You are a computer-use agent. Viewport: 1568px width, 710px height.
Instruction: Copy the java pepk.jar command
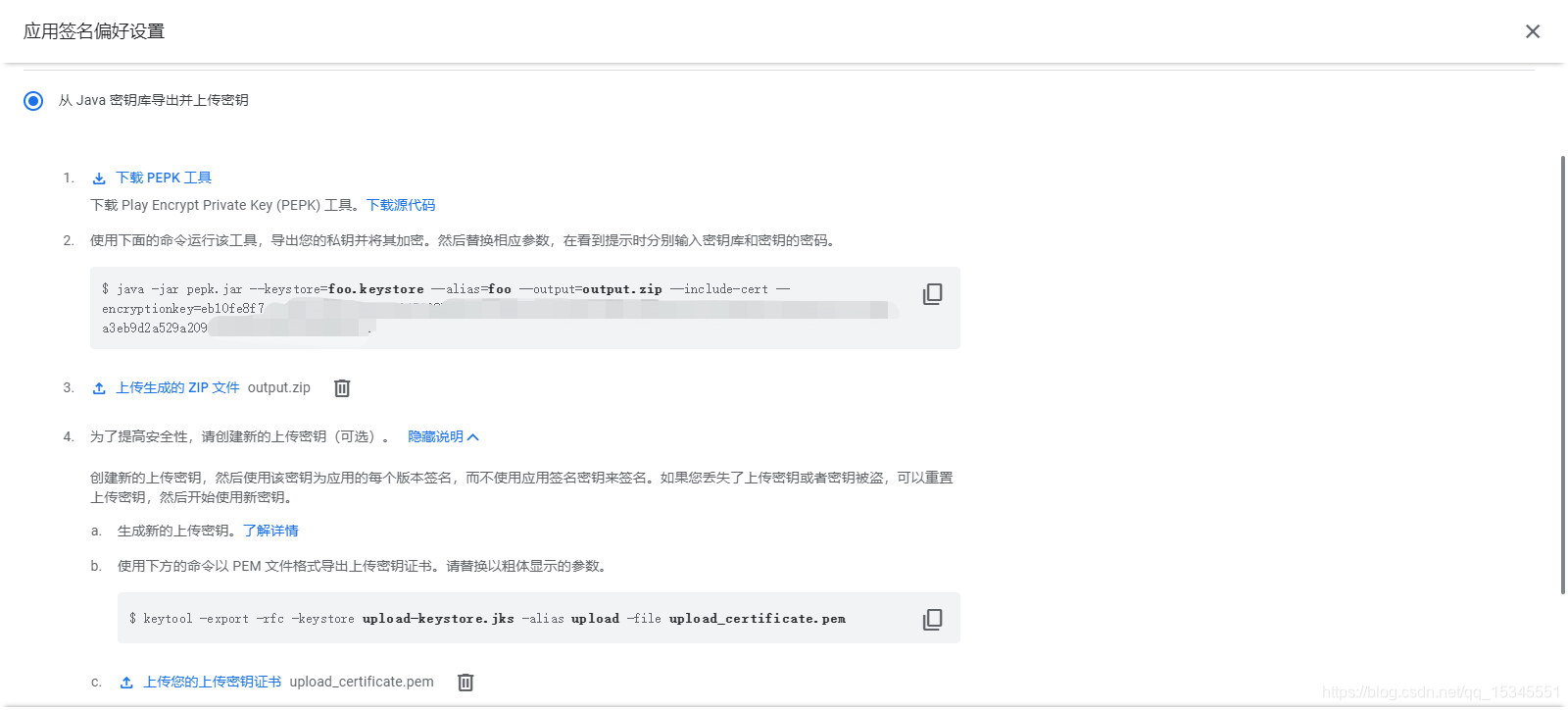(x=933, y=294)
